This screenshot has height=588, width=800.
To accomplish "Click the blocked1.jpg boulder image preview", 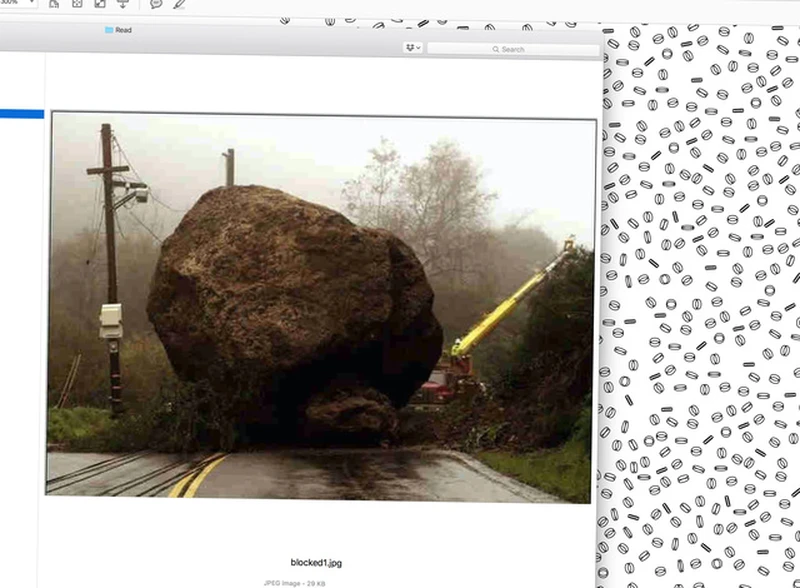I will [321, 307].
